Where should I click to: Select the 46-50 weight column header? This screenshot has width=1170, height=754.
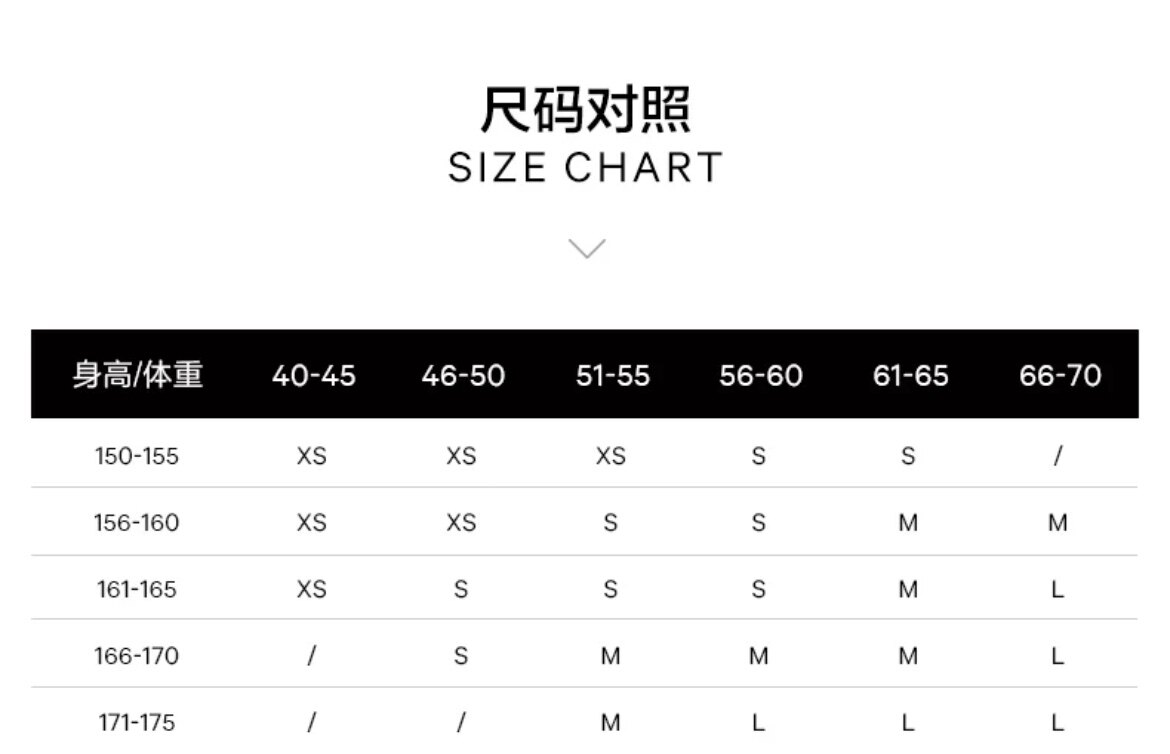click(x=463, y=376)
